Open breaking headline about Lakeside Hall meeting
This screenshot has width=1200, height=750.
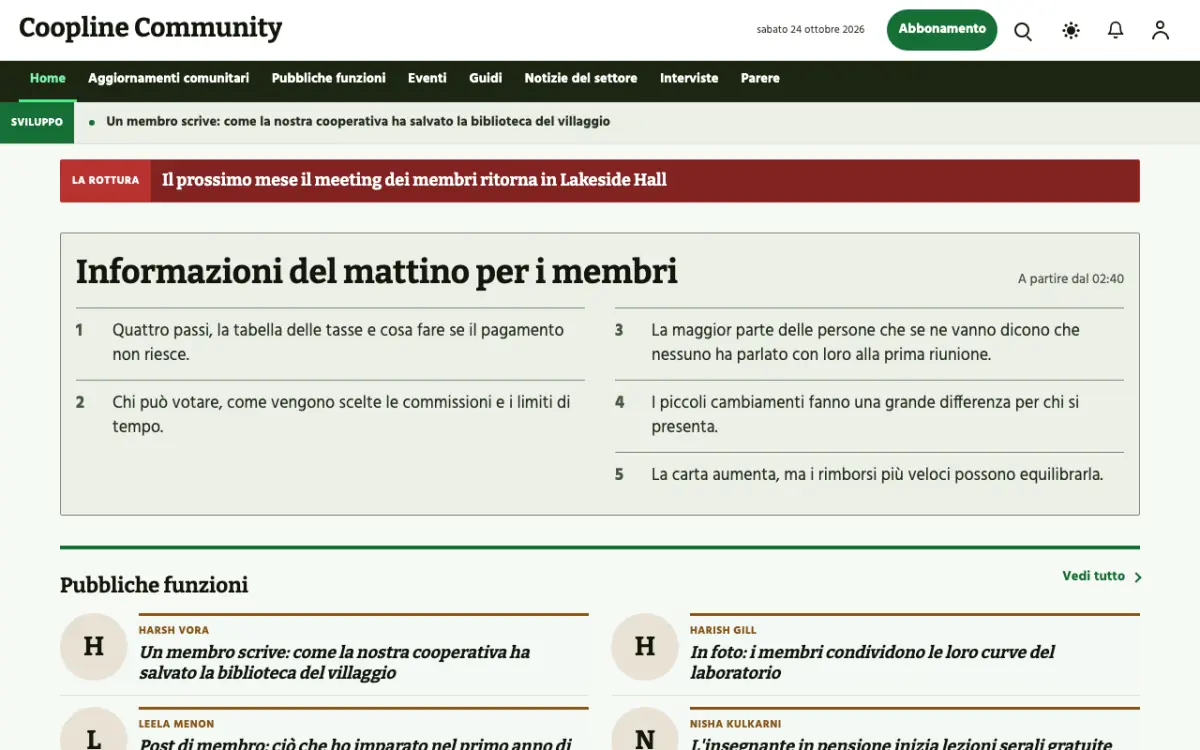pos(414,181)
